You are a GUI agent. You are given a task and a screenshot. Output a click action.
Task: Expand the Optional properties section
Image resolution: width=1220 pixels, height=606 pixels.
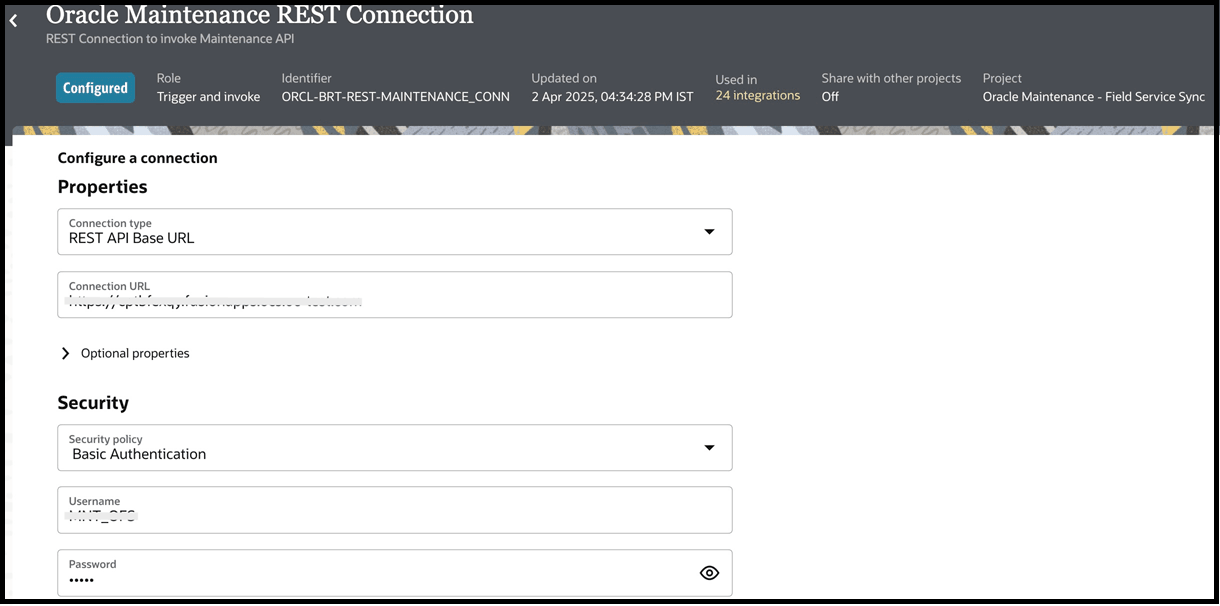click(x=125, y=353)
